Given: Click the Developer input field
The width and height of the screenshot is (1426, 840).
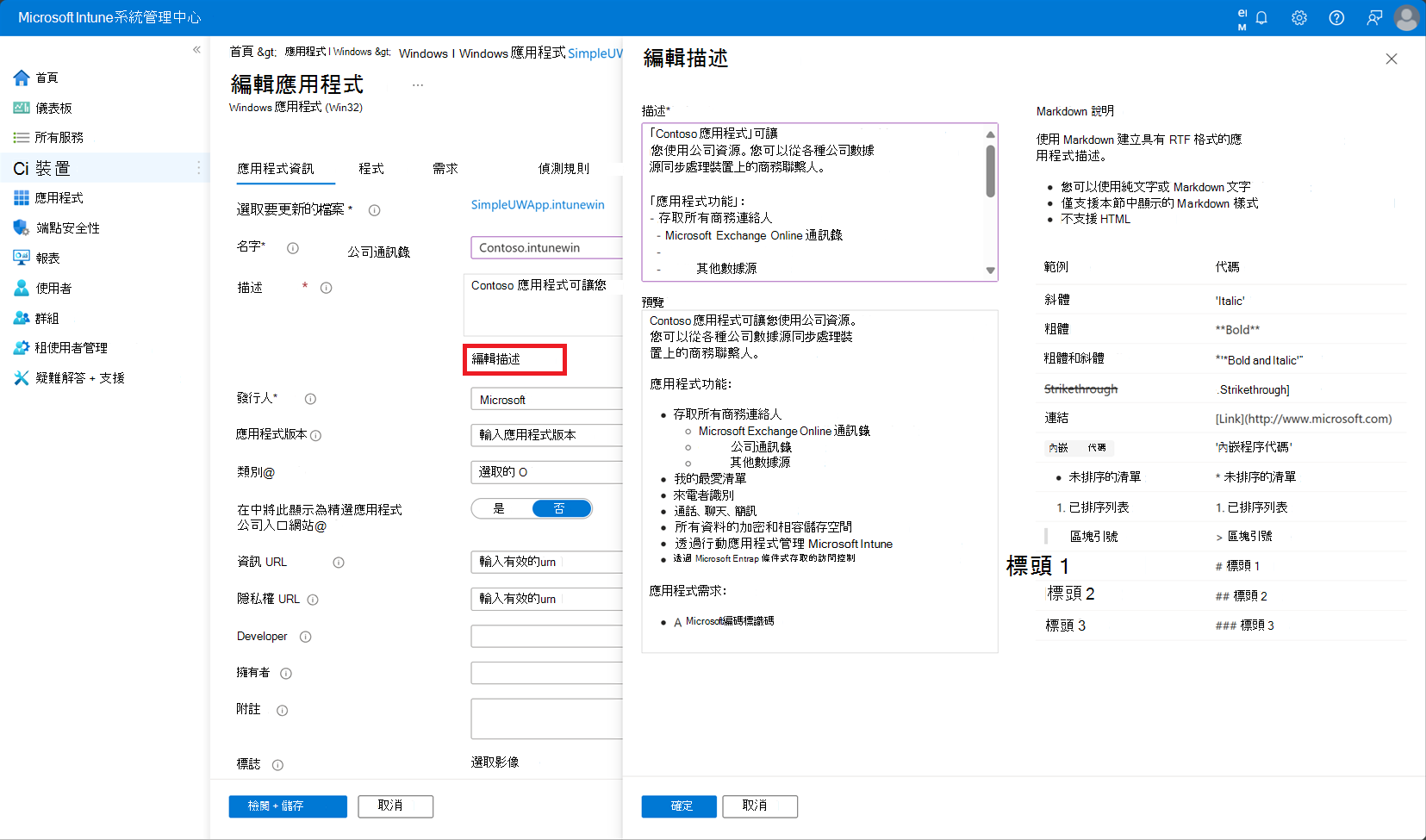Looking at the screenshot, I should coord(547,637).
